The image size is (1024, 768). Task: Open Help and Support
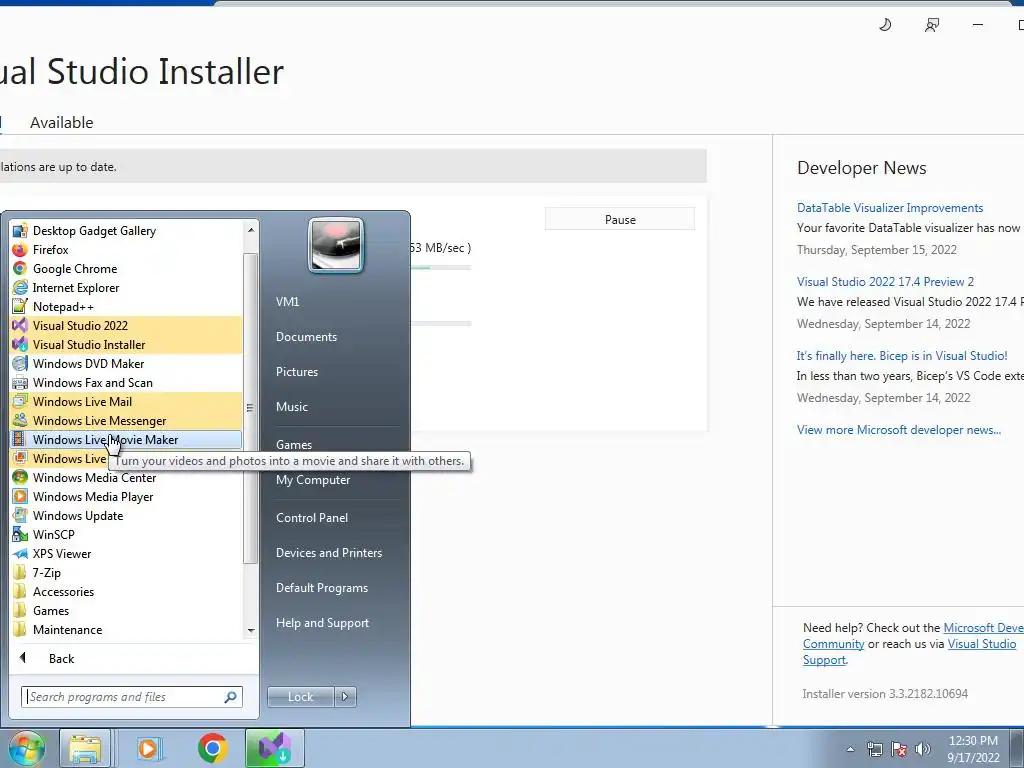[322, 622]
